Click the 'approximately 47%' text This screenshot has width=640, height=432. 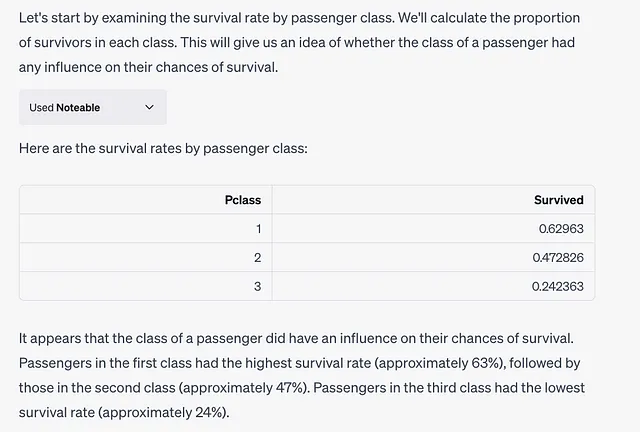(242, 387)
